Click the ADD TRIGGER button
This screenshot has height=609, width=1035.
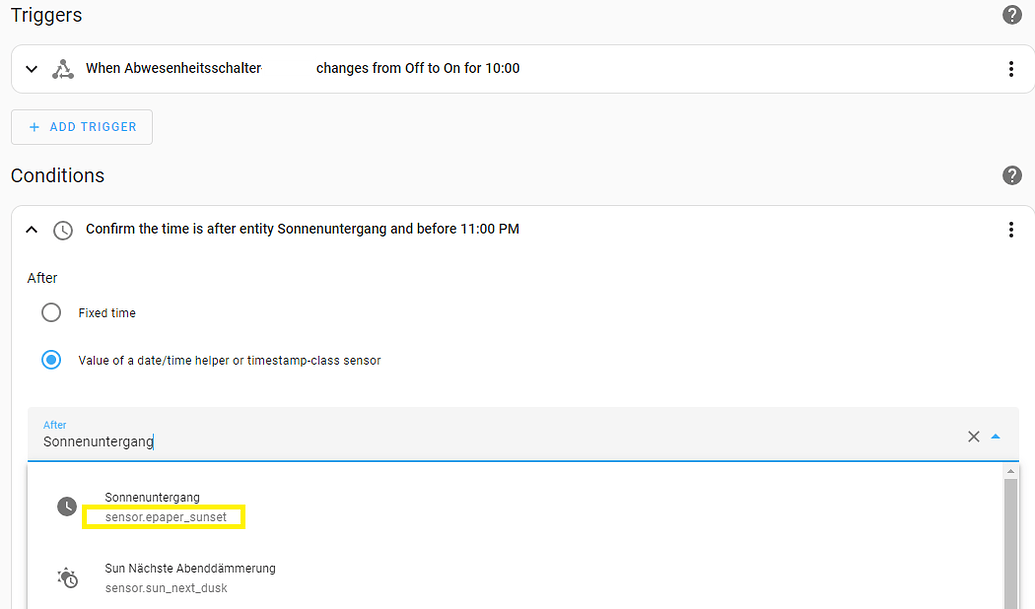point(81,126)
